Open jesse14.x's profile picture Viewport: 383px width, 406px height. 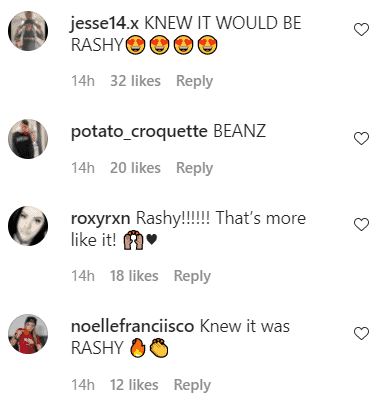28,31
